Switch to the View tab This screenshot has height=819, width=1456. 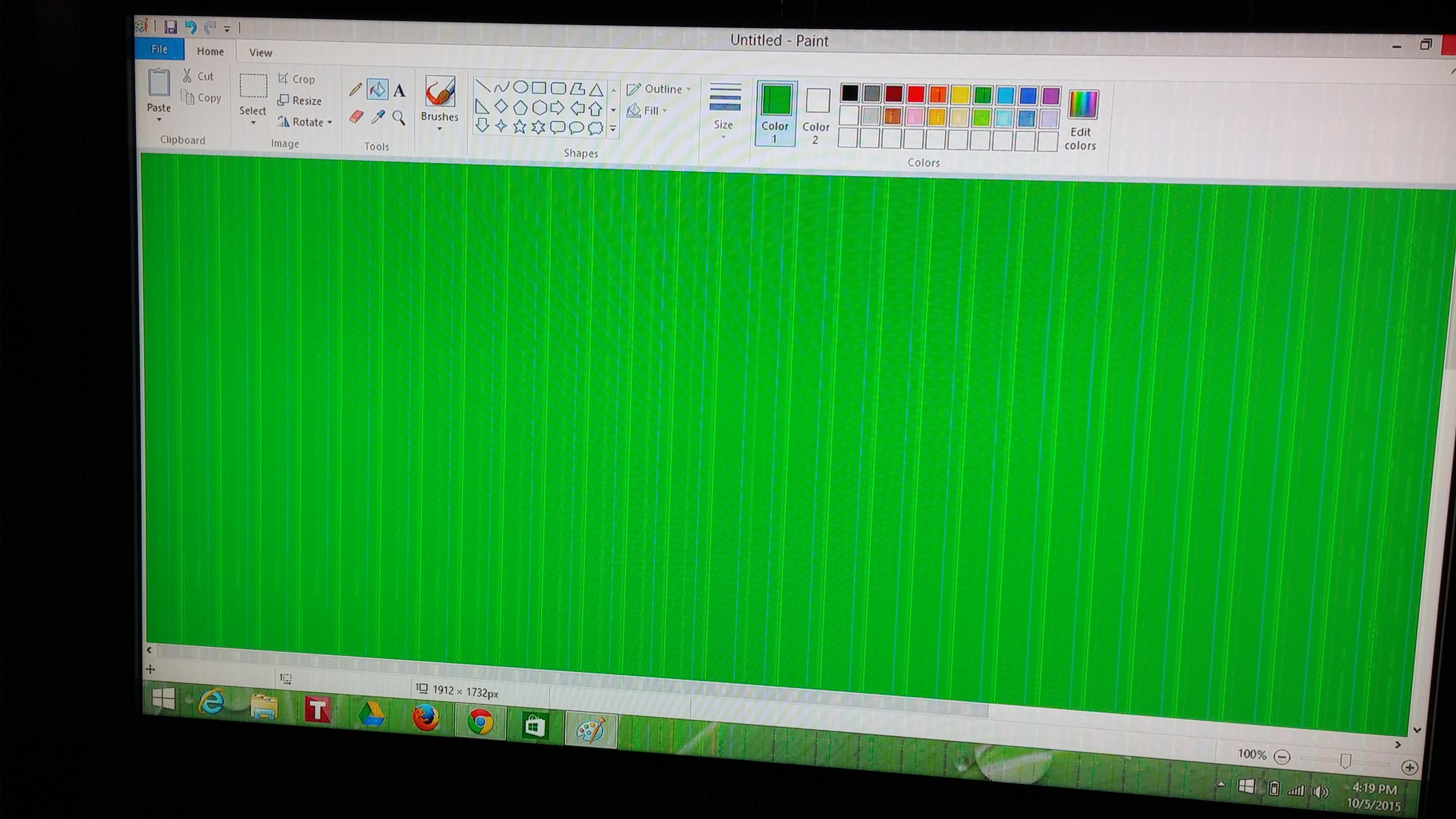point(261,52)
